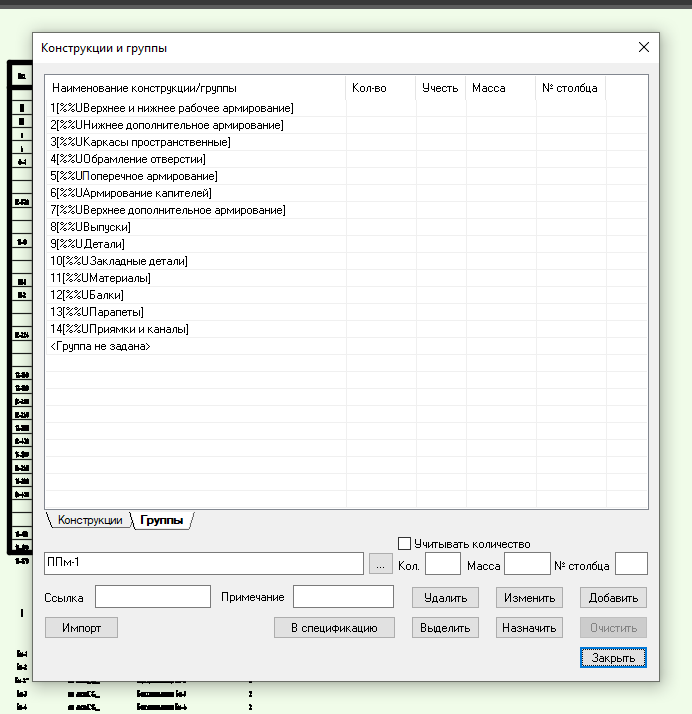Close the Конструкции и группы dialog
Viewport: 692px width, 714px height.
click(x=644, y=47)
